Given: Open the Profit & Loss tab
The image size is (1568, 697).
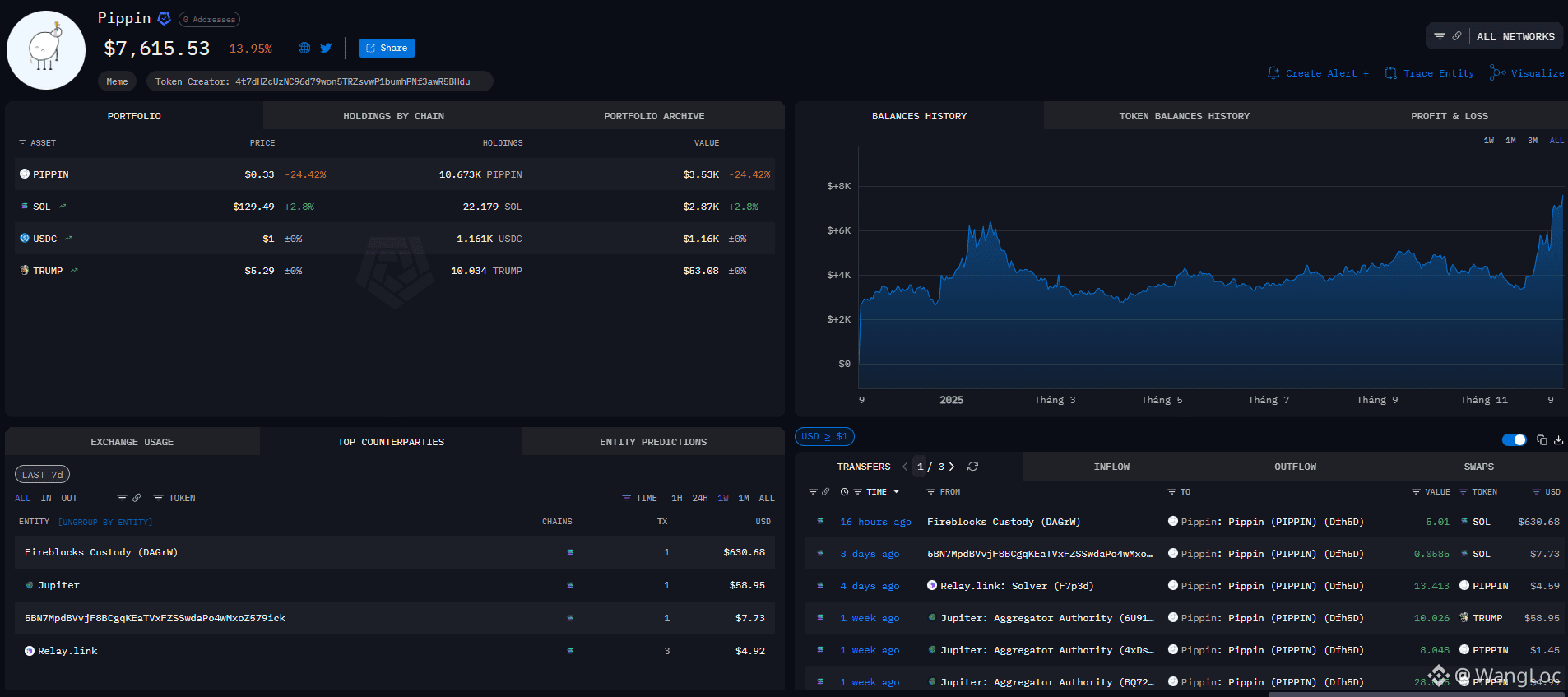Looking at the screenshot, I should tap(1449, 116).
